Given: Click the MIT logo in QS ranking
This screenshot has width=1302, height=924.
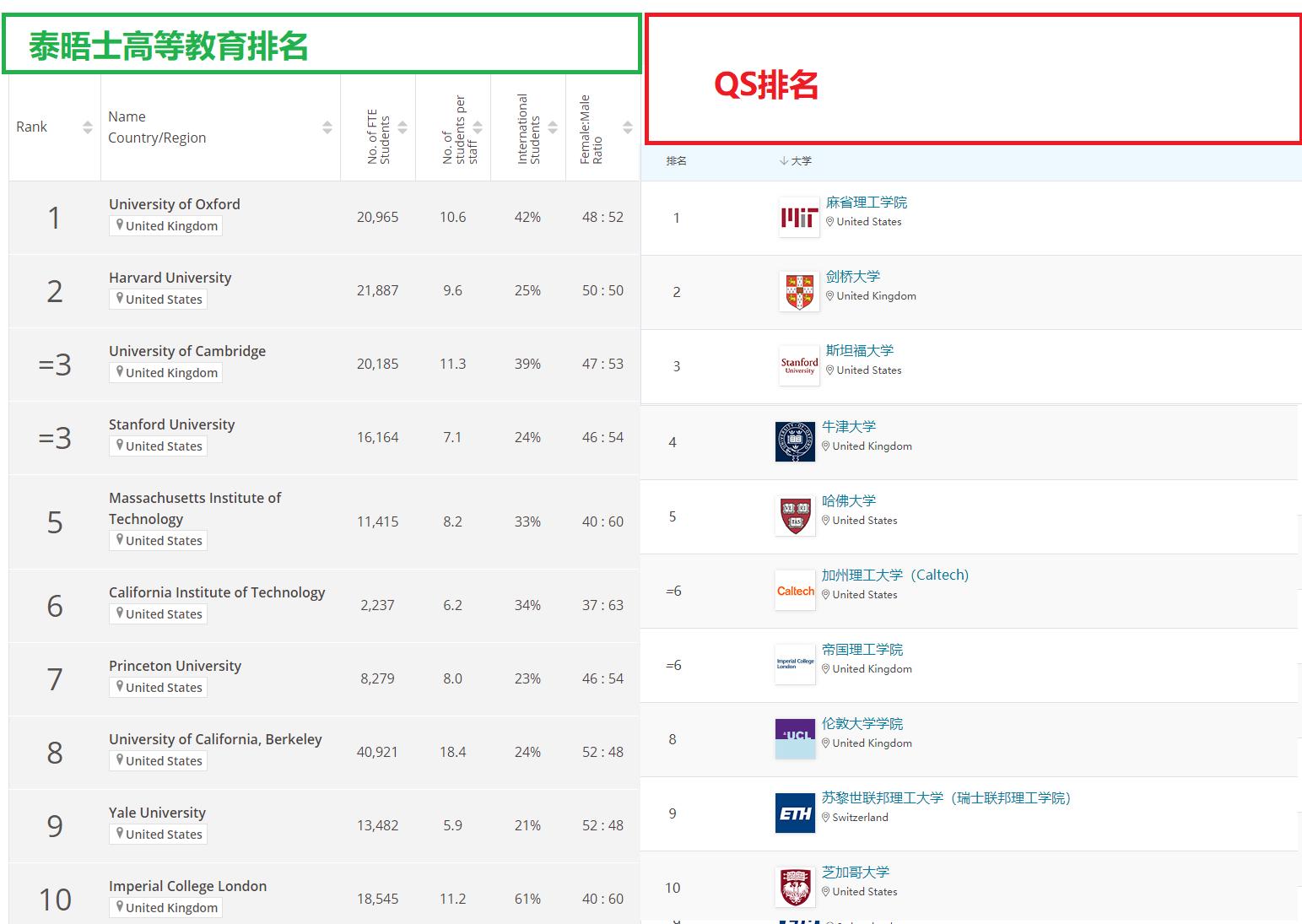Looking at the screenshot, I should click(x=798, y=217).
